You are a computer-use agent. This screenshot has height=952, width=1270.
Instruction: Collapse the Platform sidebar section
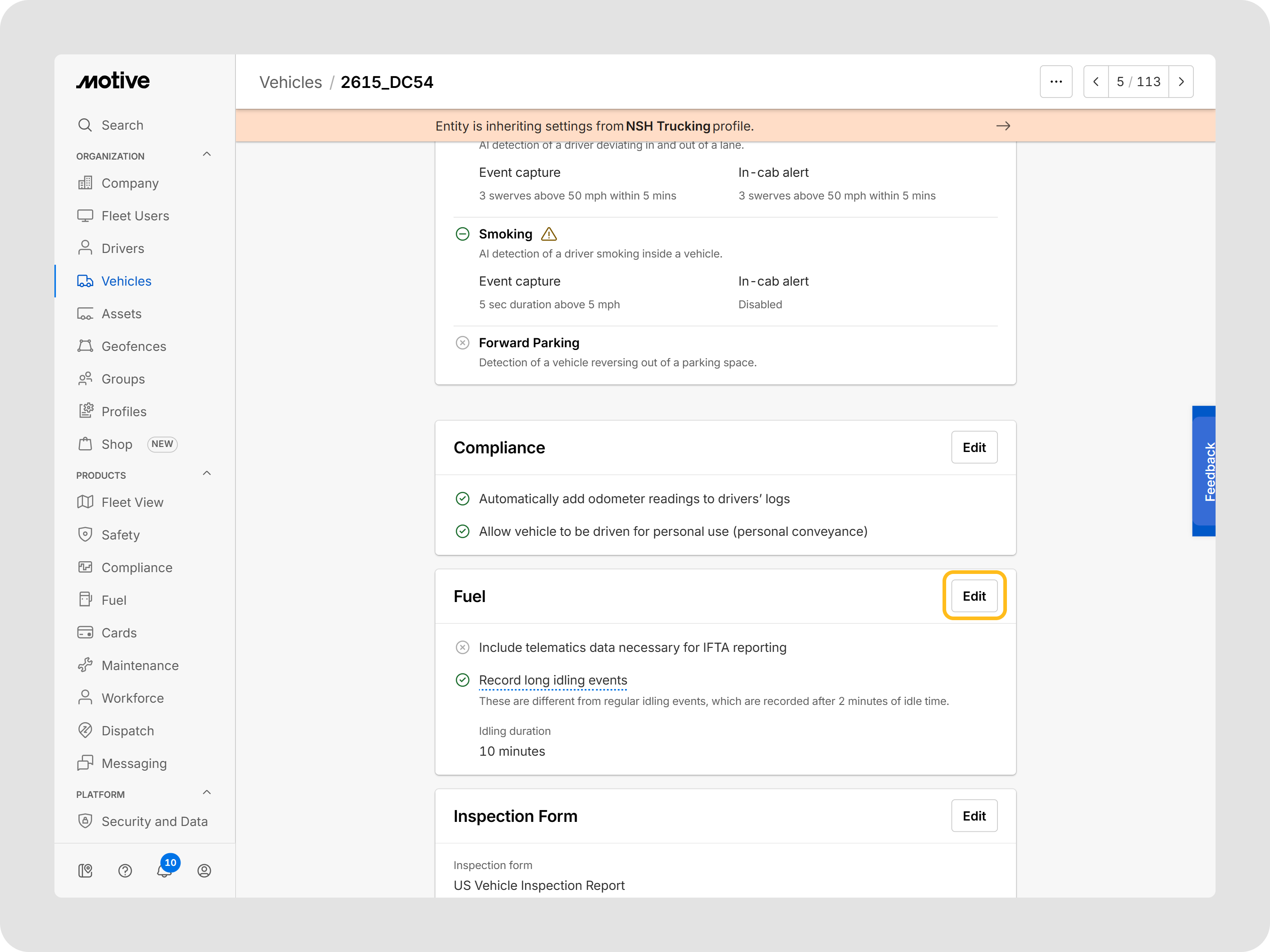click(x=207, y=792)
